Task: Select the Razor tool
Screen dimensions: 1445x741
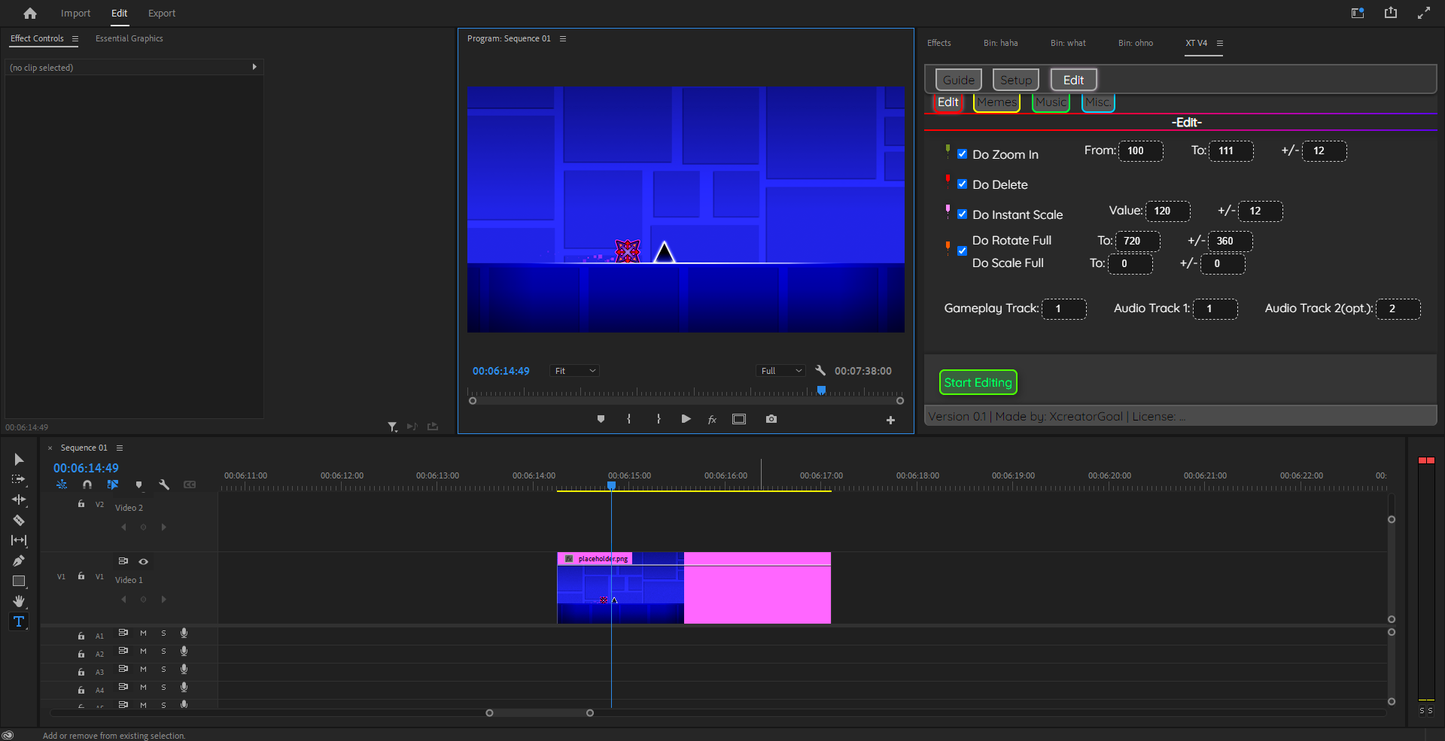Action: (18, 520)
